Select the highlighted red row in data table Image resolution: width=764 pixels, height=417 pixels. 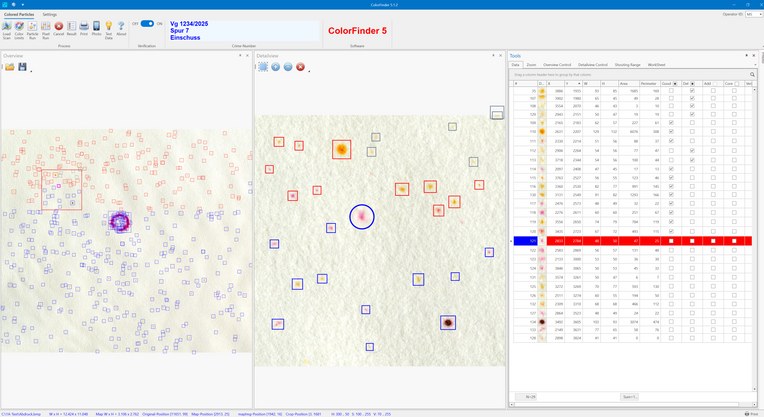633,241
